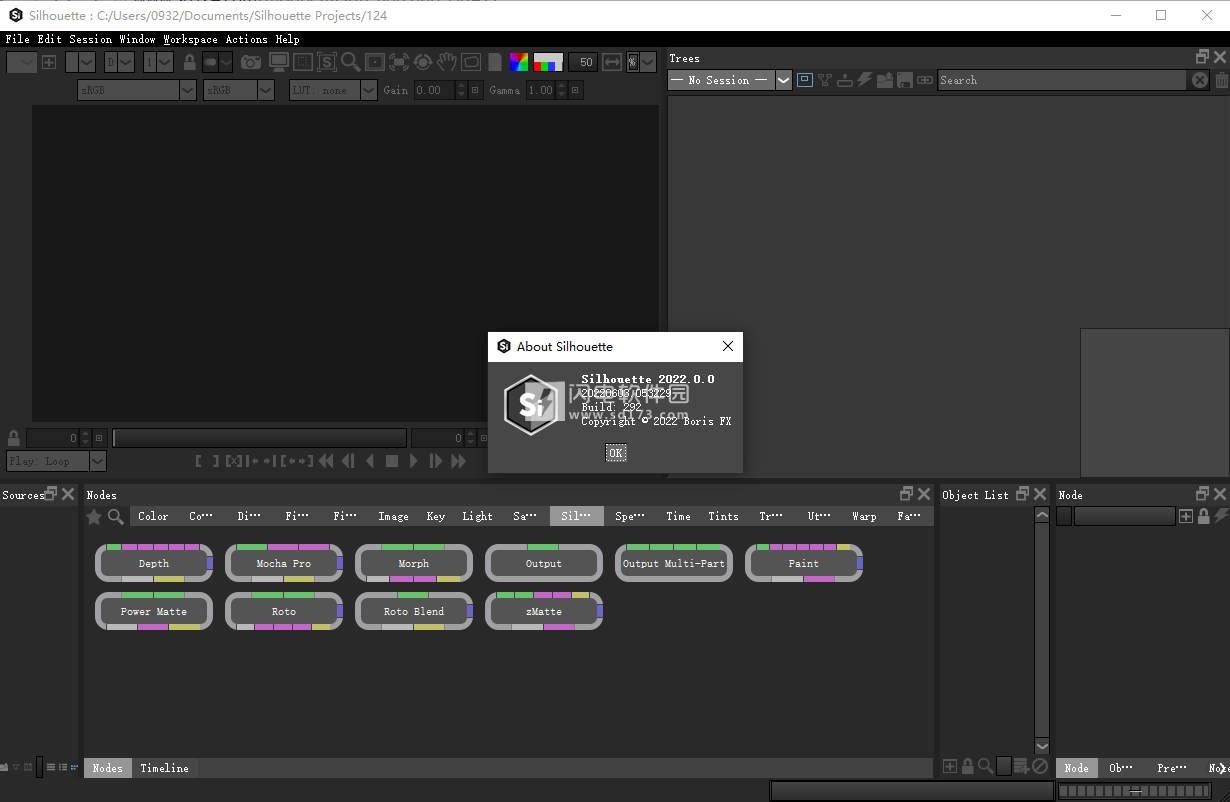Screen dimensions: 1230x802
Task: Click the camera snapshot icon in viewer toolbar
Action: 250,62
